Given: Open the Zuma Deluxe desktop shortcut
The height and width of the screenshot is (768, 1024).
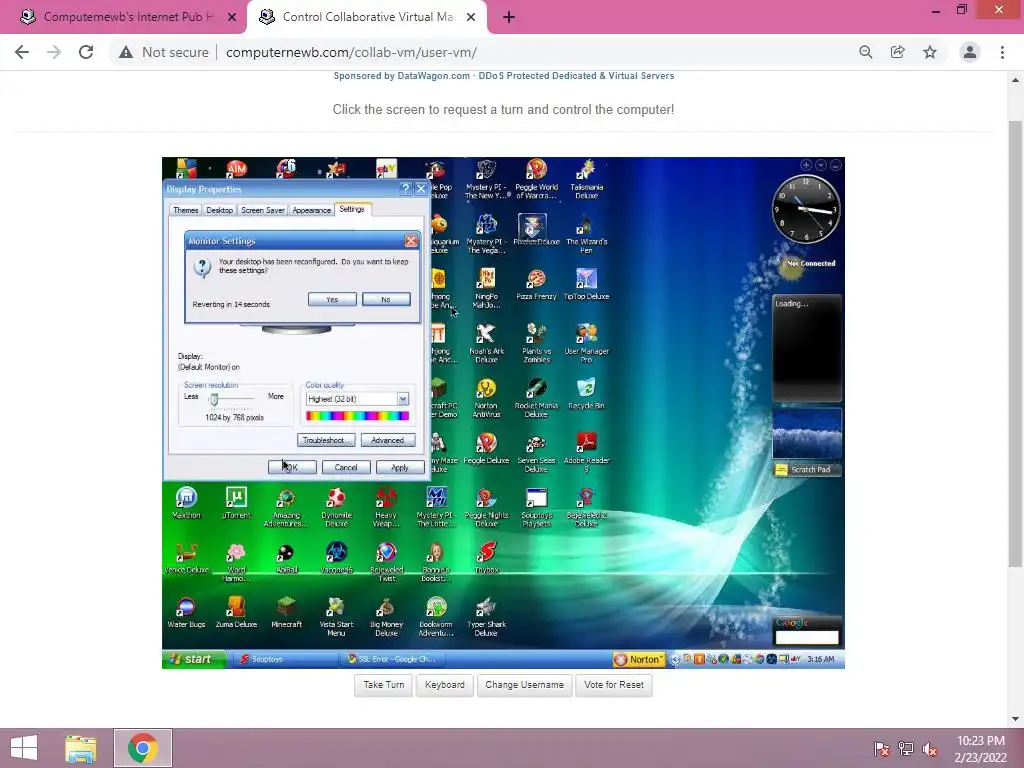Looking at the screenshot, I should pos(236,612).
